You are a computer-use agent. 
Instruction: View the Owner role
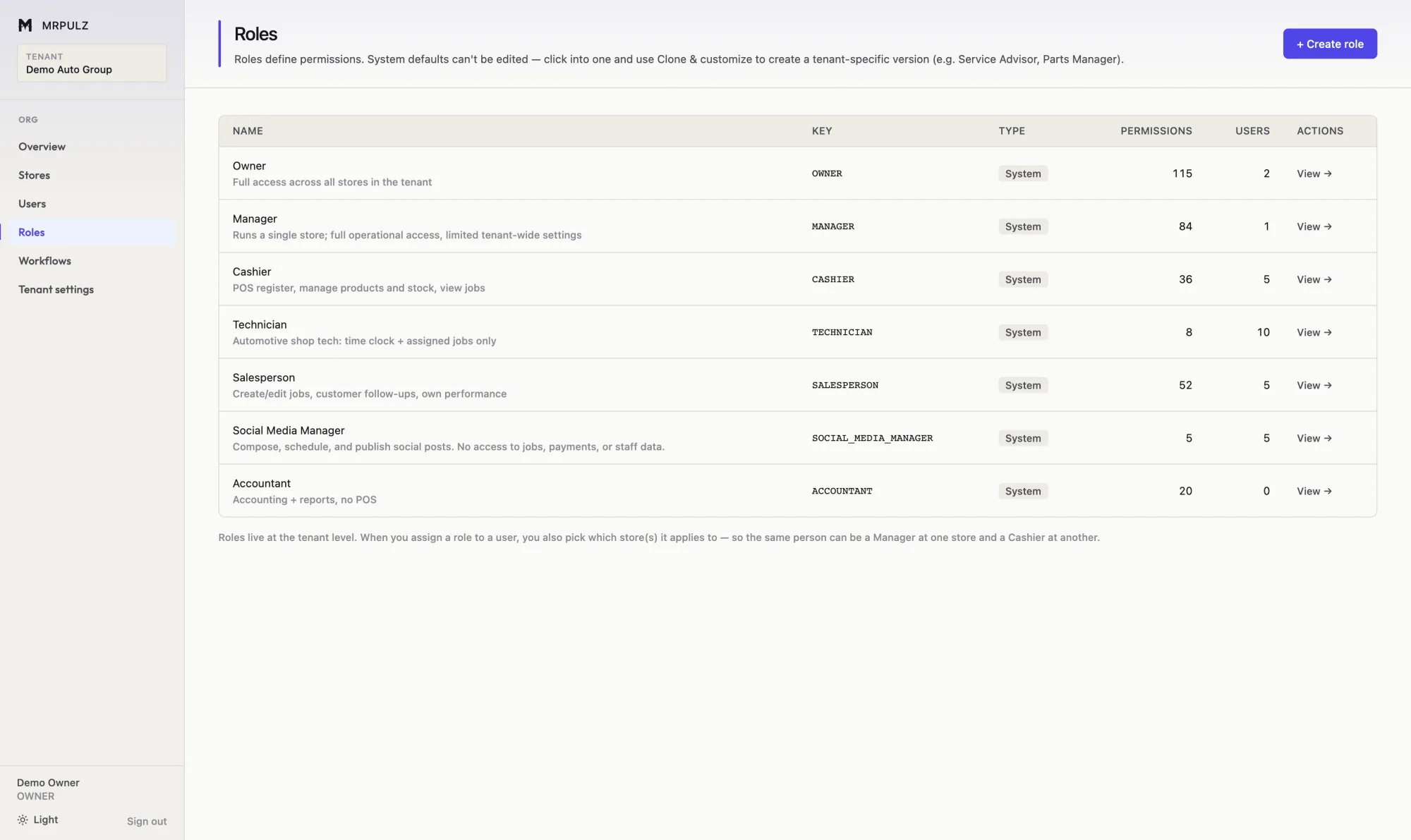click(1314, 174)
